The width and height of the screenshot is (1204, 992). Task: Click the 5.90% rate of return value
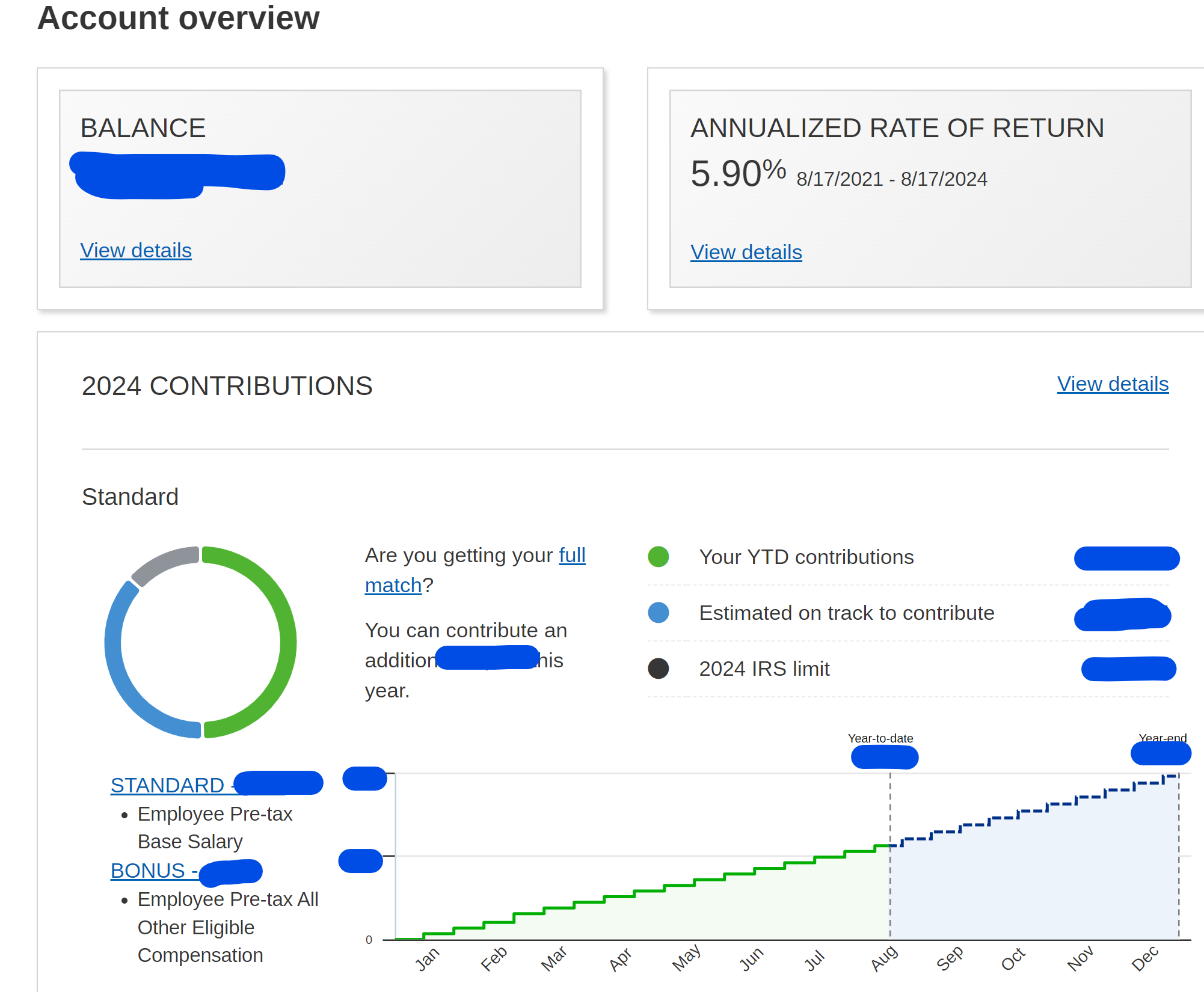(x=737, y=174)
